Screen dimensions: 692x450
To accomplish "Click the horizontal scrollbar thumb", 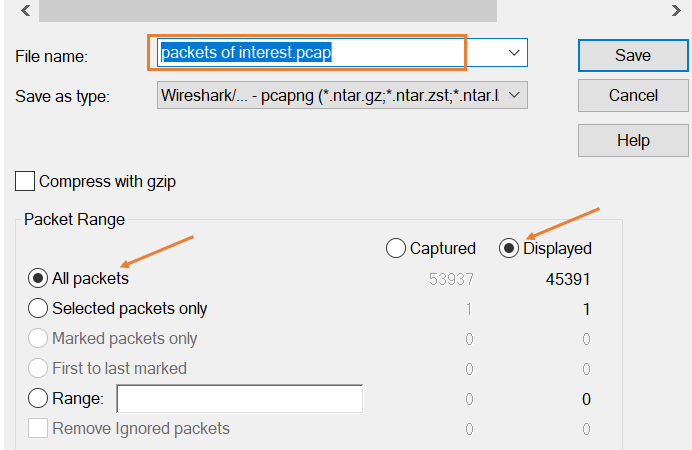I will click(268, 10).
